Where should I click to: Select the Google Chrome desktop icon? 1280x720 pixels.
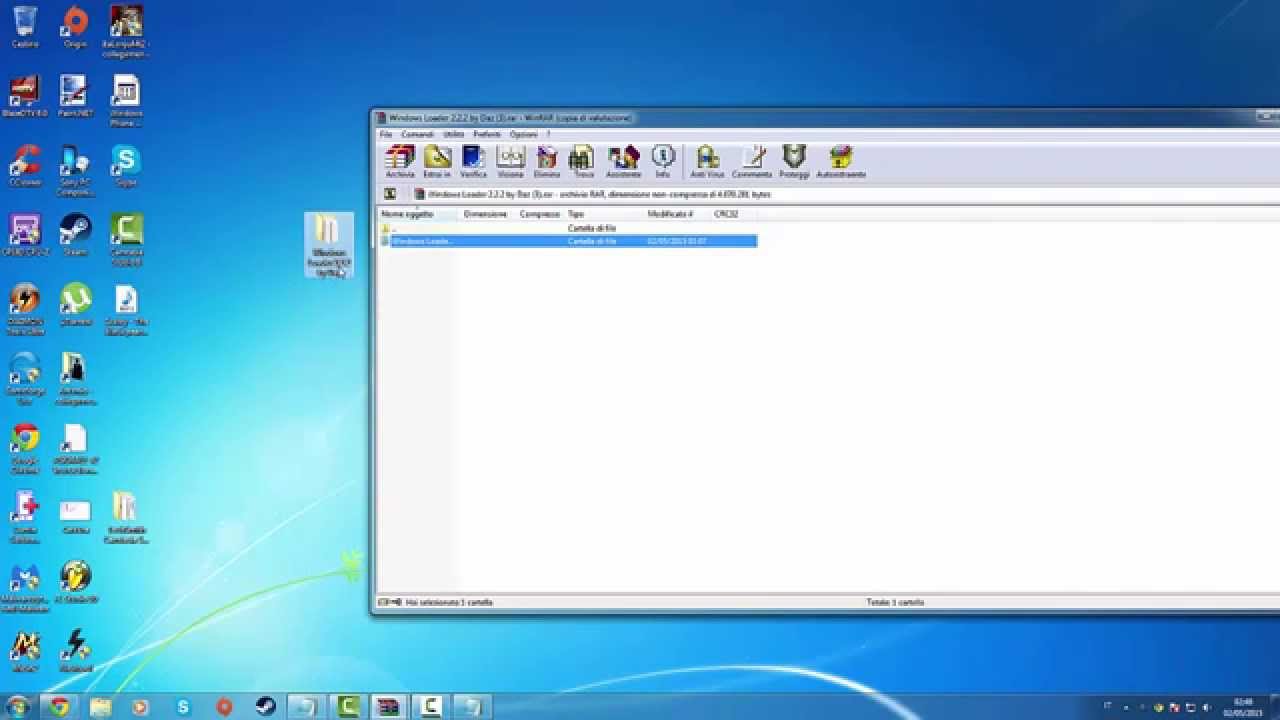pos(25,448)
